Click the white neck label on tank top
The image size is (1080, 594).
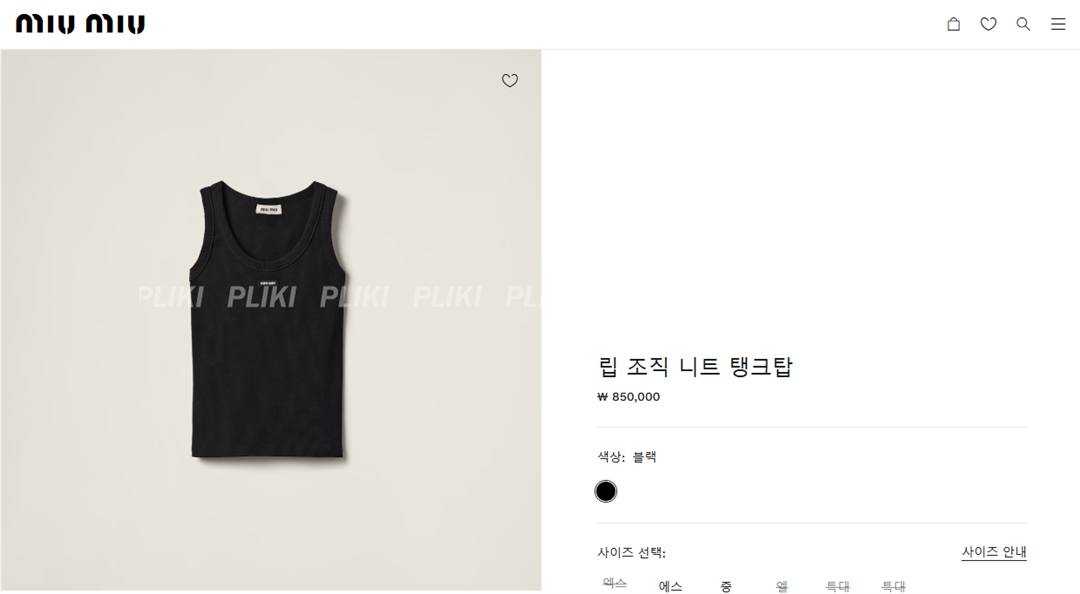click(269, 209)
